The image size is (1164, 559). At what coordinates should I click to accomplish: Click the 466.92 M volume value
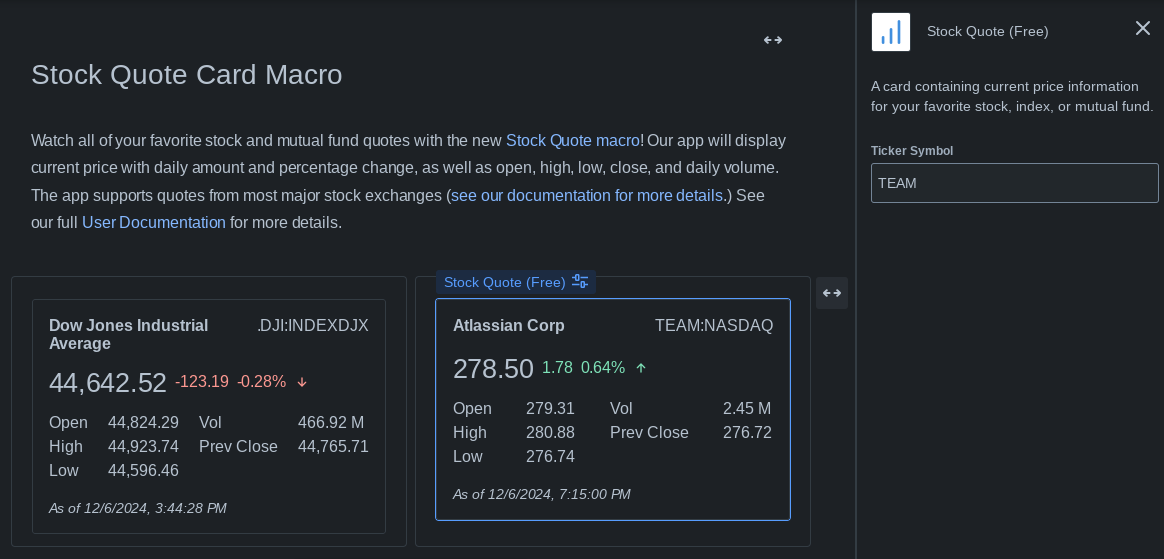tap(331, 422)
